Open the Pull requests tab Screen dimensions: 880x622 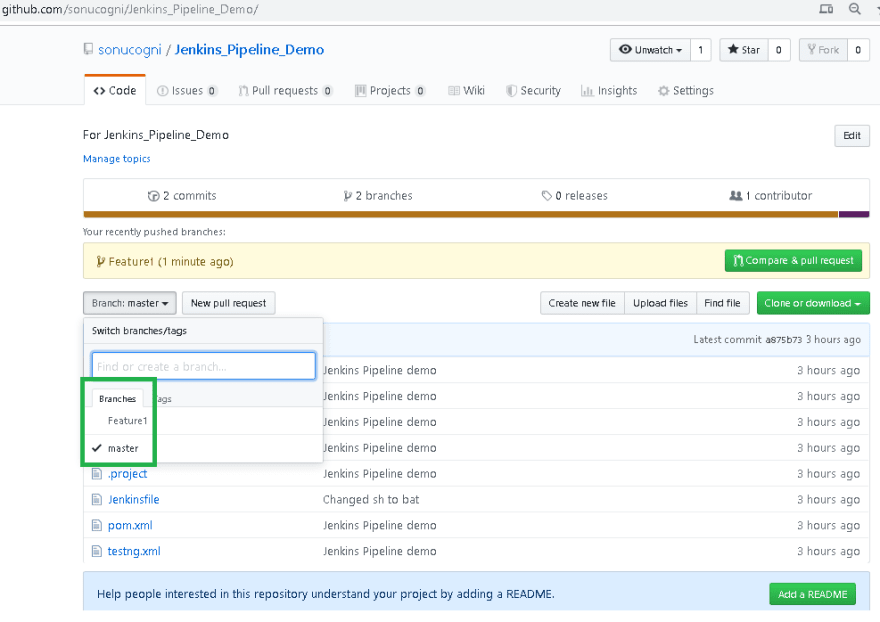(x=286, y=90)
